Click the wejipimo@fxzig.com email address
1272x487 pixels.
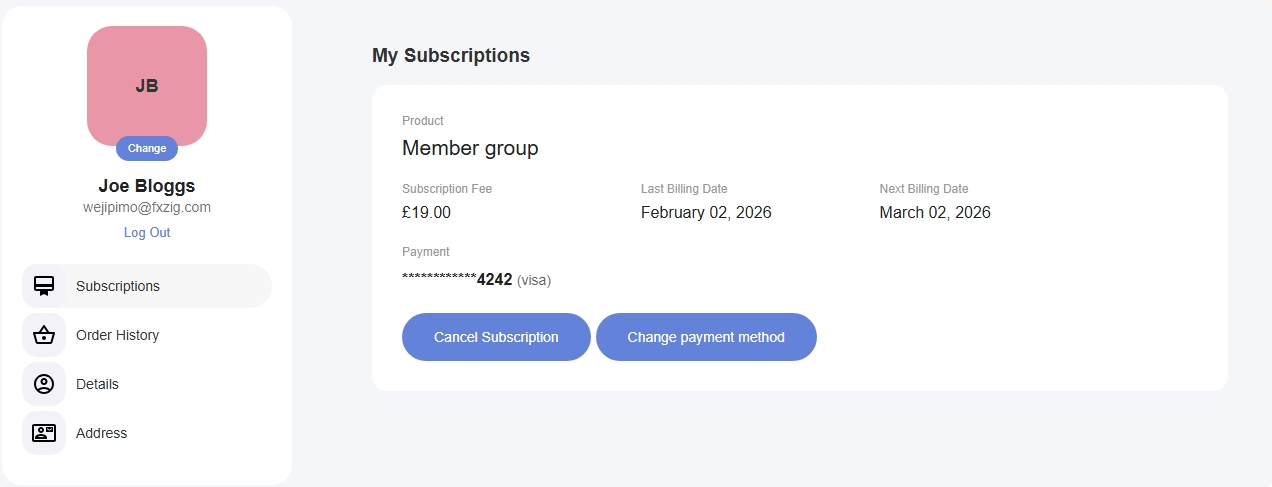(147, 207)
